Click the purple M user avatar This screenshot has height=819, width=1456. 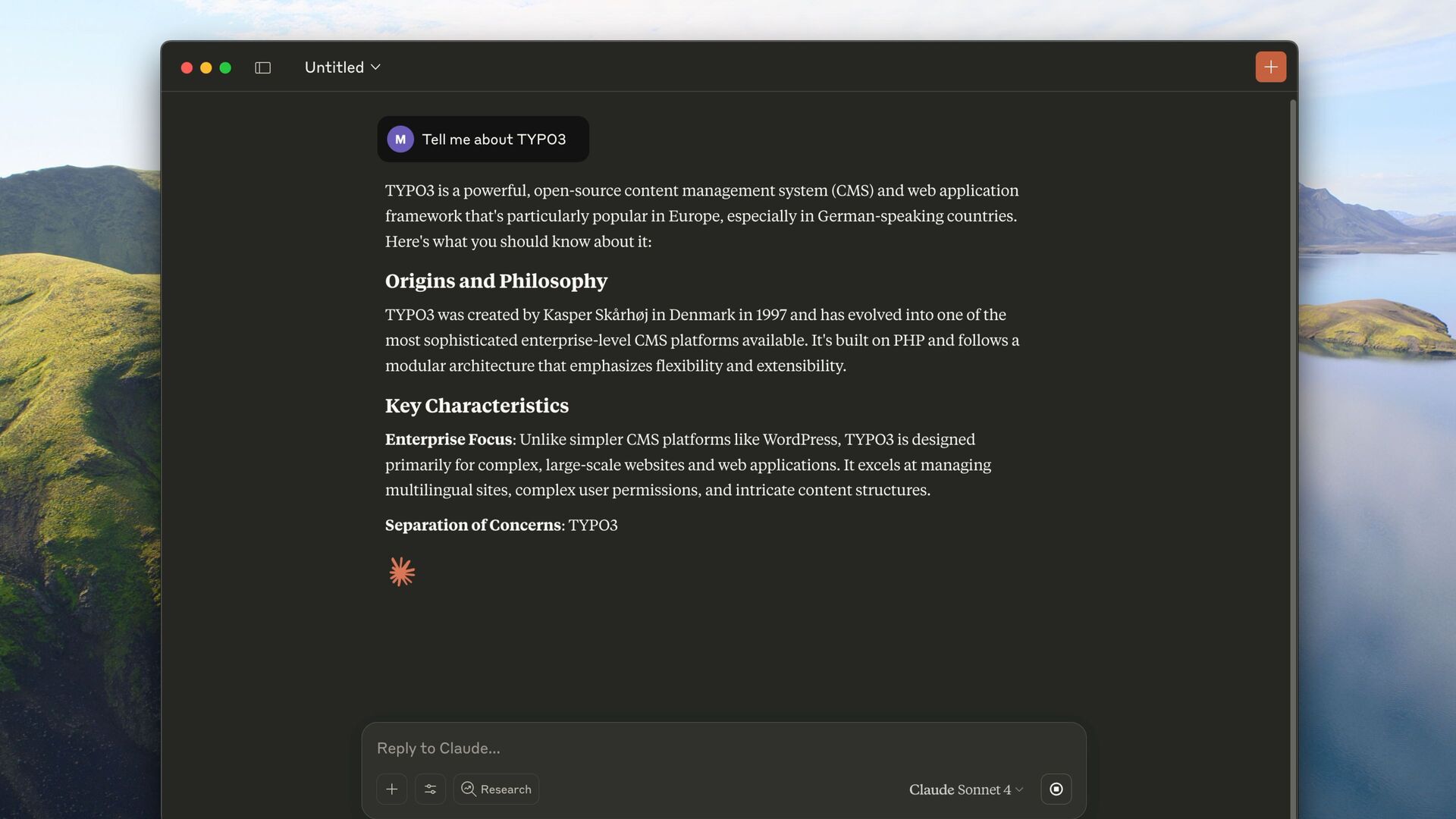pos(400,140)
